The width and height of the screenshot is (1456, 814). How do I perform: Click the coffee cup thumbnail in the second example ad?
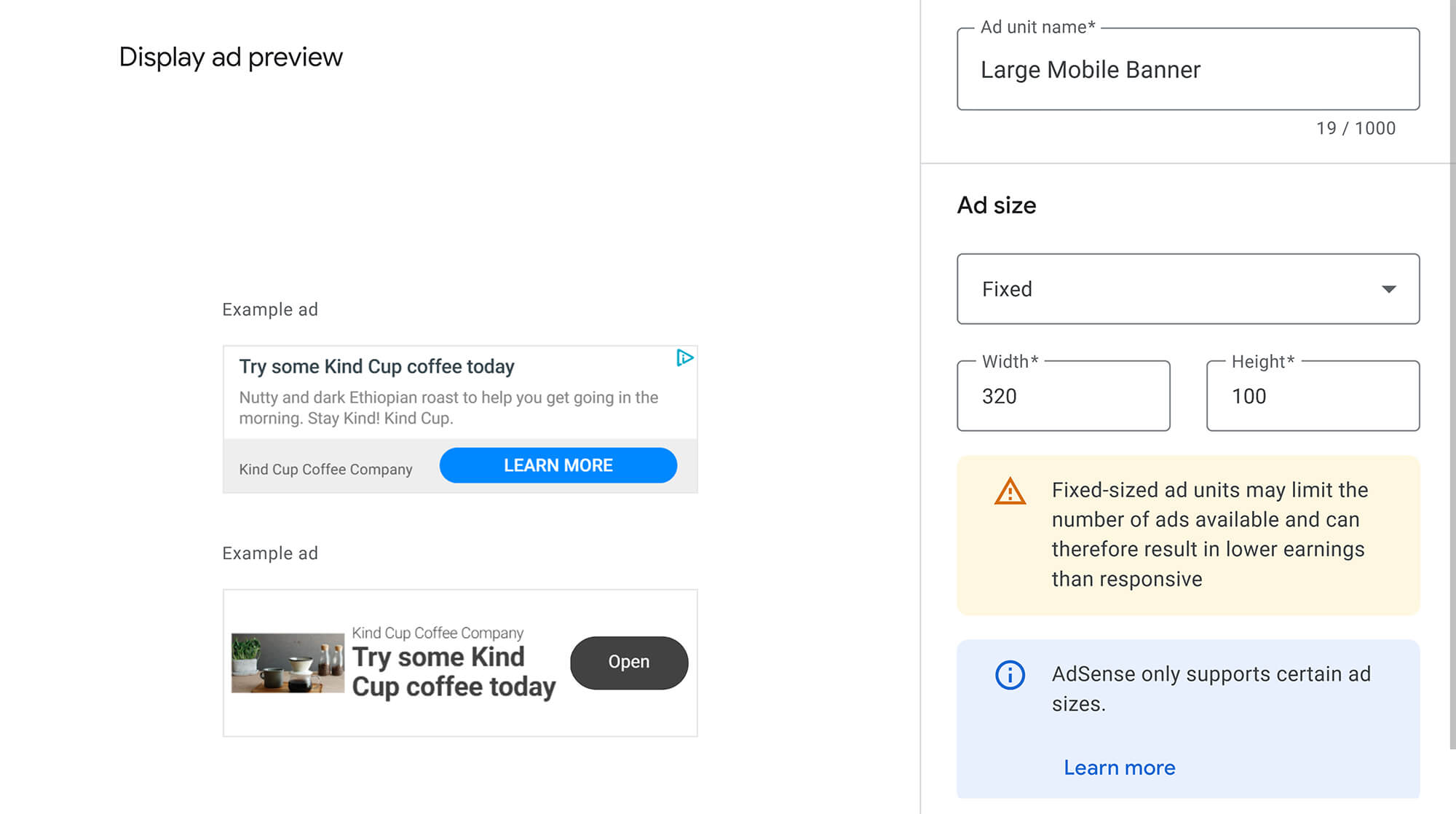[288, 662]
